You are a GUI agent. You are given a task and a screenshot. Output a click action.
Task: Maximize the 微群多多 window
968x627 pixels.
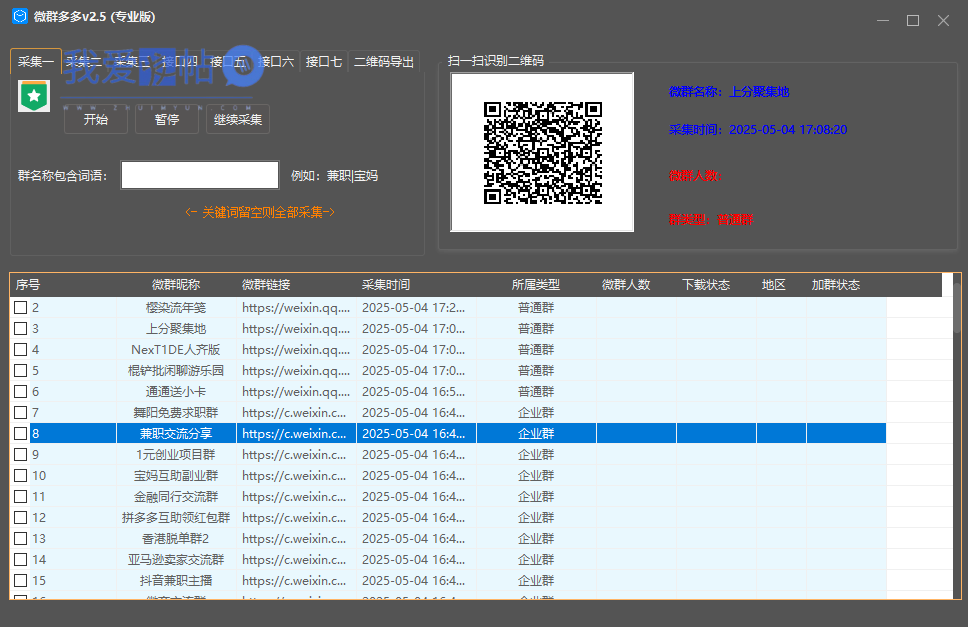tap(913, 20)
